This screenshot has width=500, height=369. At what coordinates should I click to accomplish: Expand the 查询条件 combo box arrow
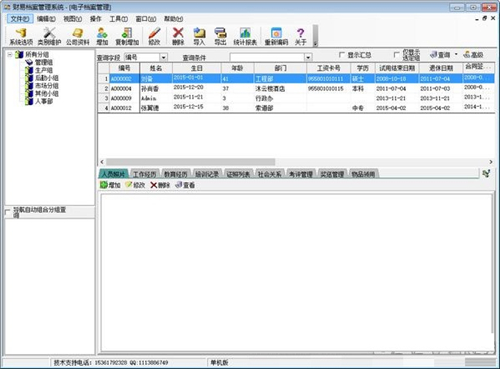coord(308,57)
